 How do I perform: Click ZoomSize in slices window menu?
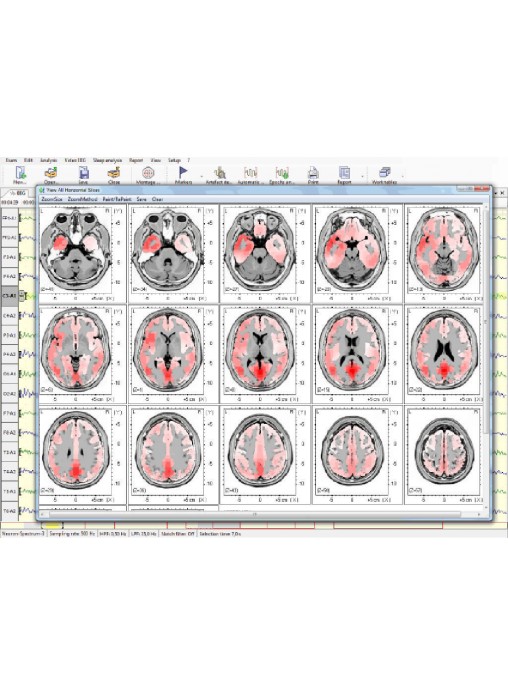click(x=52, y=199)
